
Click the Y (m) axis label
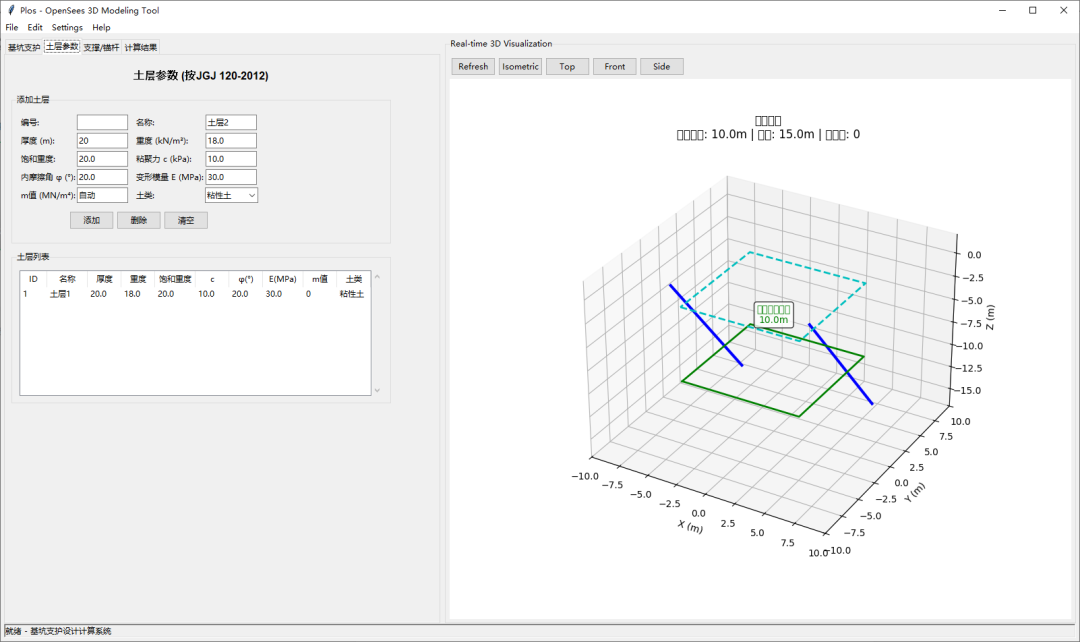click(915, 492)
